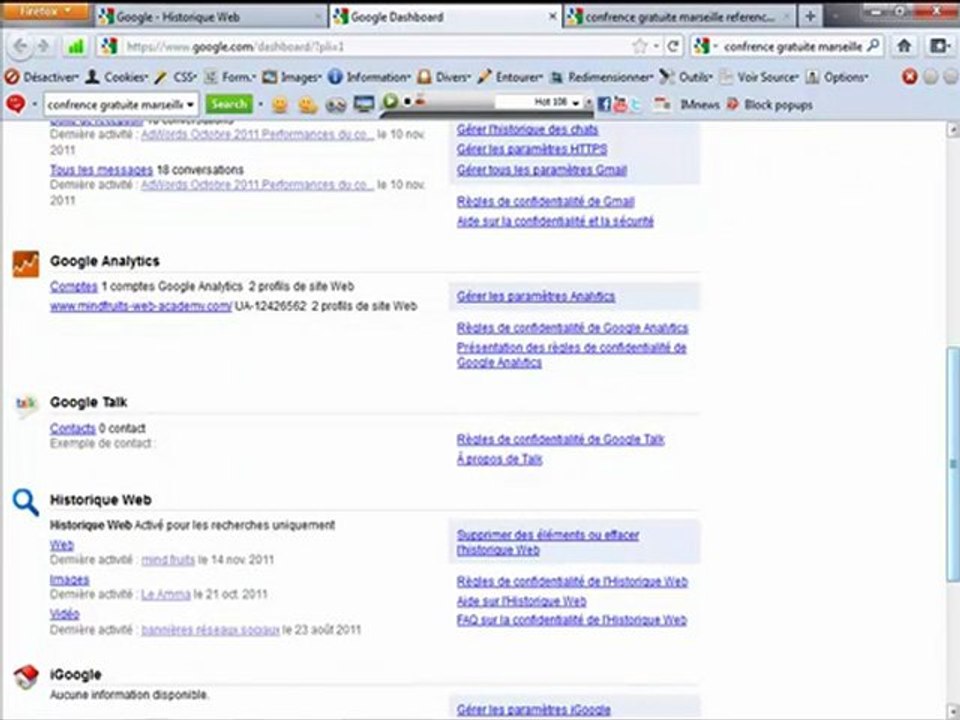Click the first yellow smiley icon

pos(280,105)
